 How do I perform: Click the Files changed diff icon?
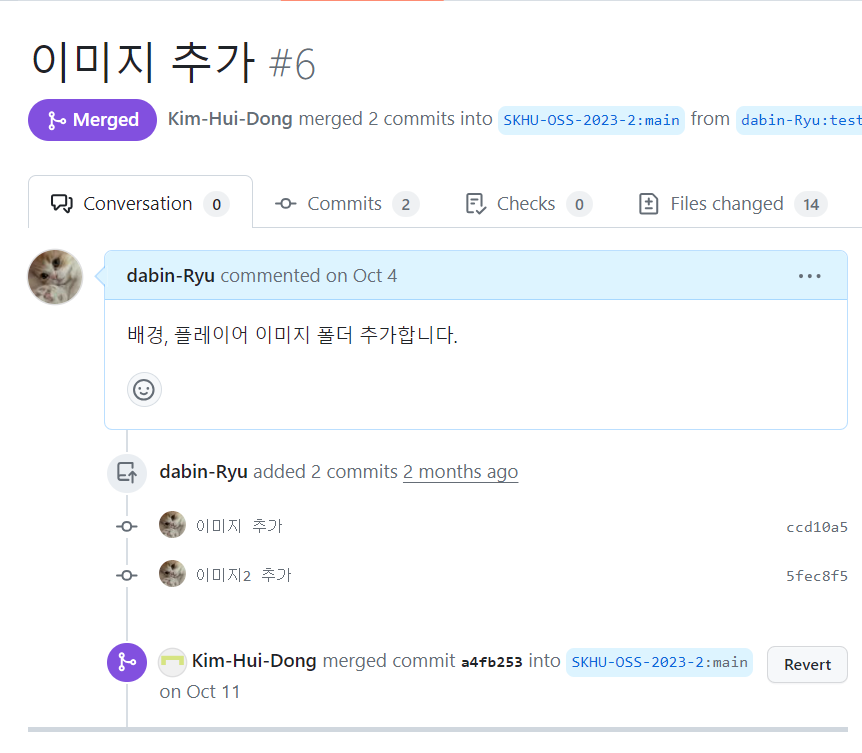point(650,202)
